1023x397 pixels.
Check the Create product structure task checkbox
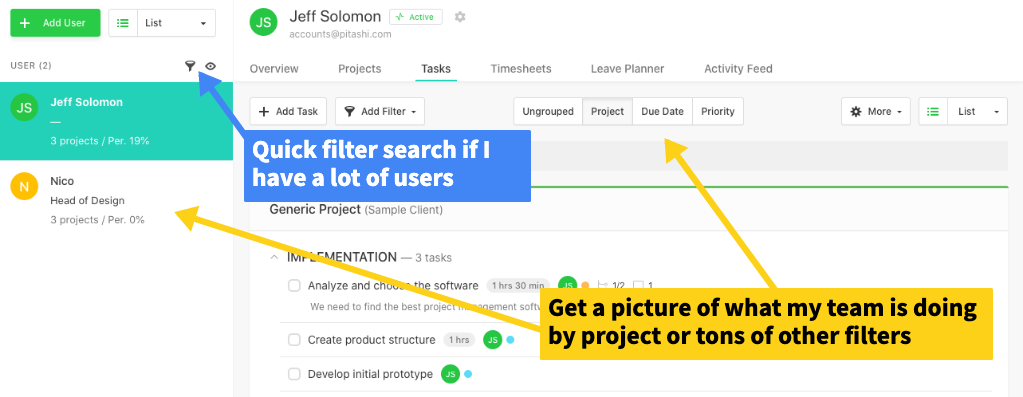point(294,340)
